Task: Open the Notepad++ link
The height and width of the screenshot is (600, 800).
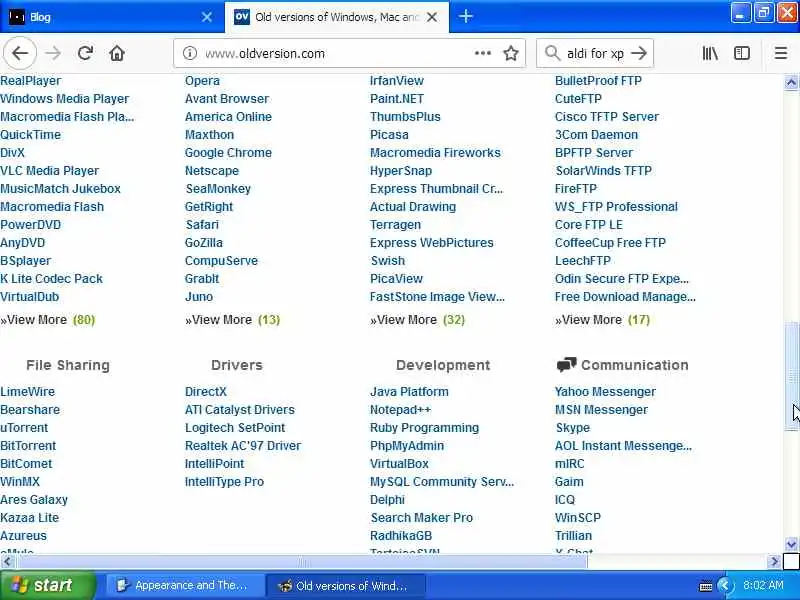Action: [401, 410]
